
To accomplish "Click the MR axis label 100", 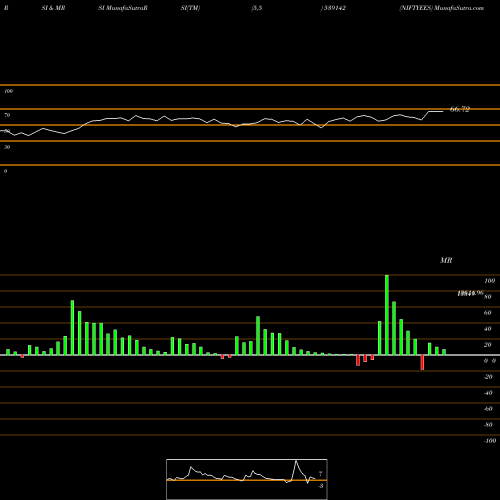I will pos(489,281).
